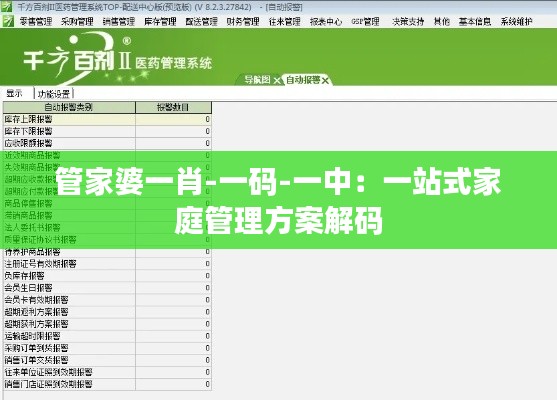557x400 pixels.
Task: Open the 决策支持 menu
Action: click(x=408, y=22)
